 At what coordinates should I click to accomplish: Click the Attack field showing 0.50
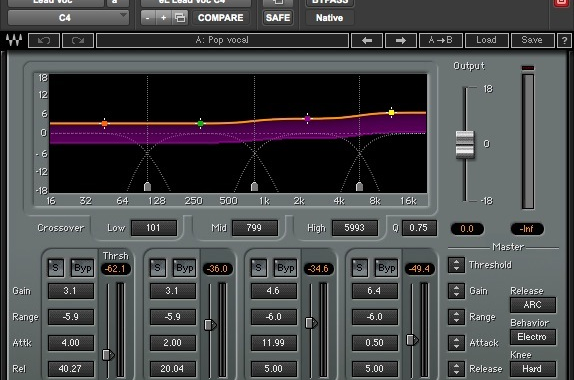[x=374, y=343]
